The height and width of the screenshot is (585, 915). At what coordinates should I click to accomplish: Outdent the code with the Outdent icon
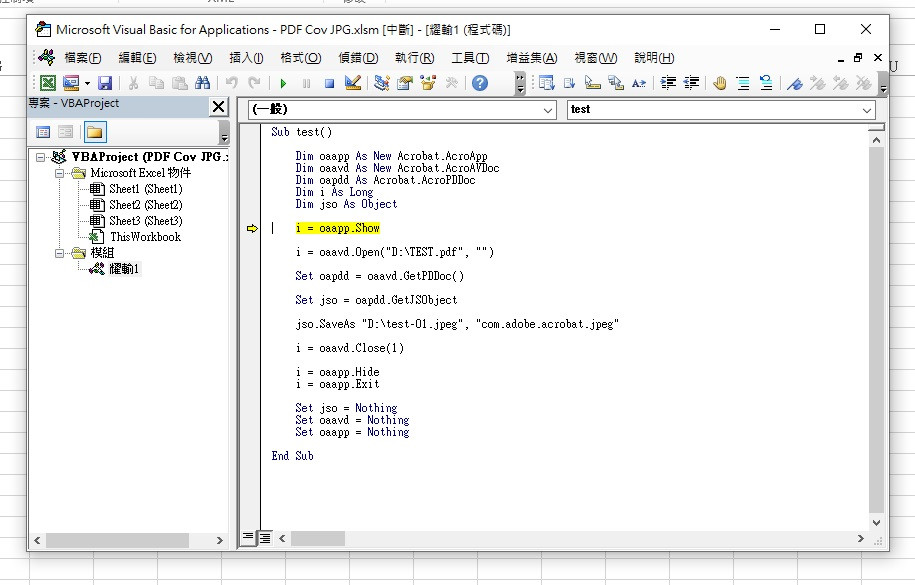[x=691, y=83]
